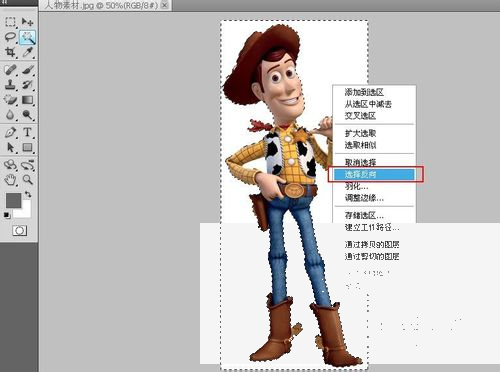Select the Hand tool
The image size is (500, 372).
(10, 180)
